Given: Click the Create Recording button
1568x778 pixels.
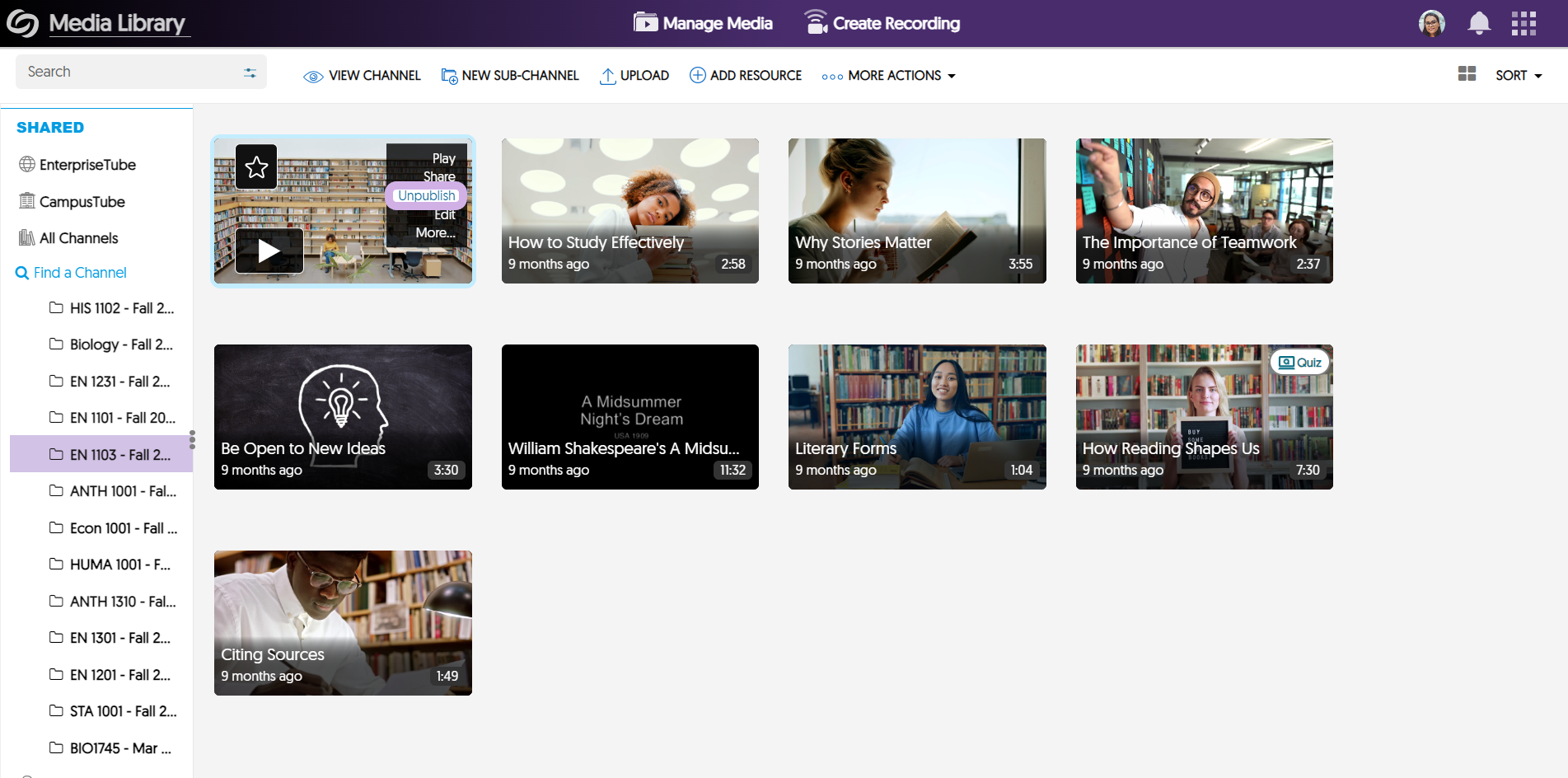Looking at the screenshot, I should (882, 23).
